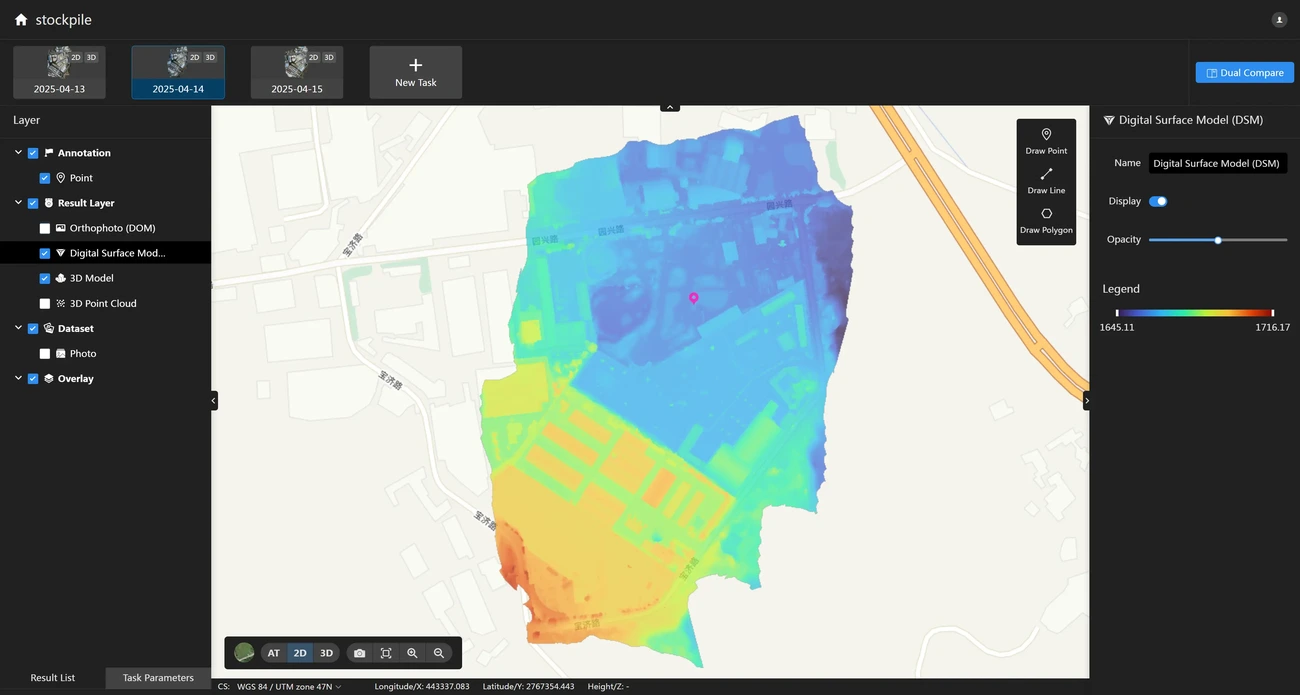Open the satellite basemap thumbnail
Viewport: 1300px width, 695px height.
coord(244,653)
